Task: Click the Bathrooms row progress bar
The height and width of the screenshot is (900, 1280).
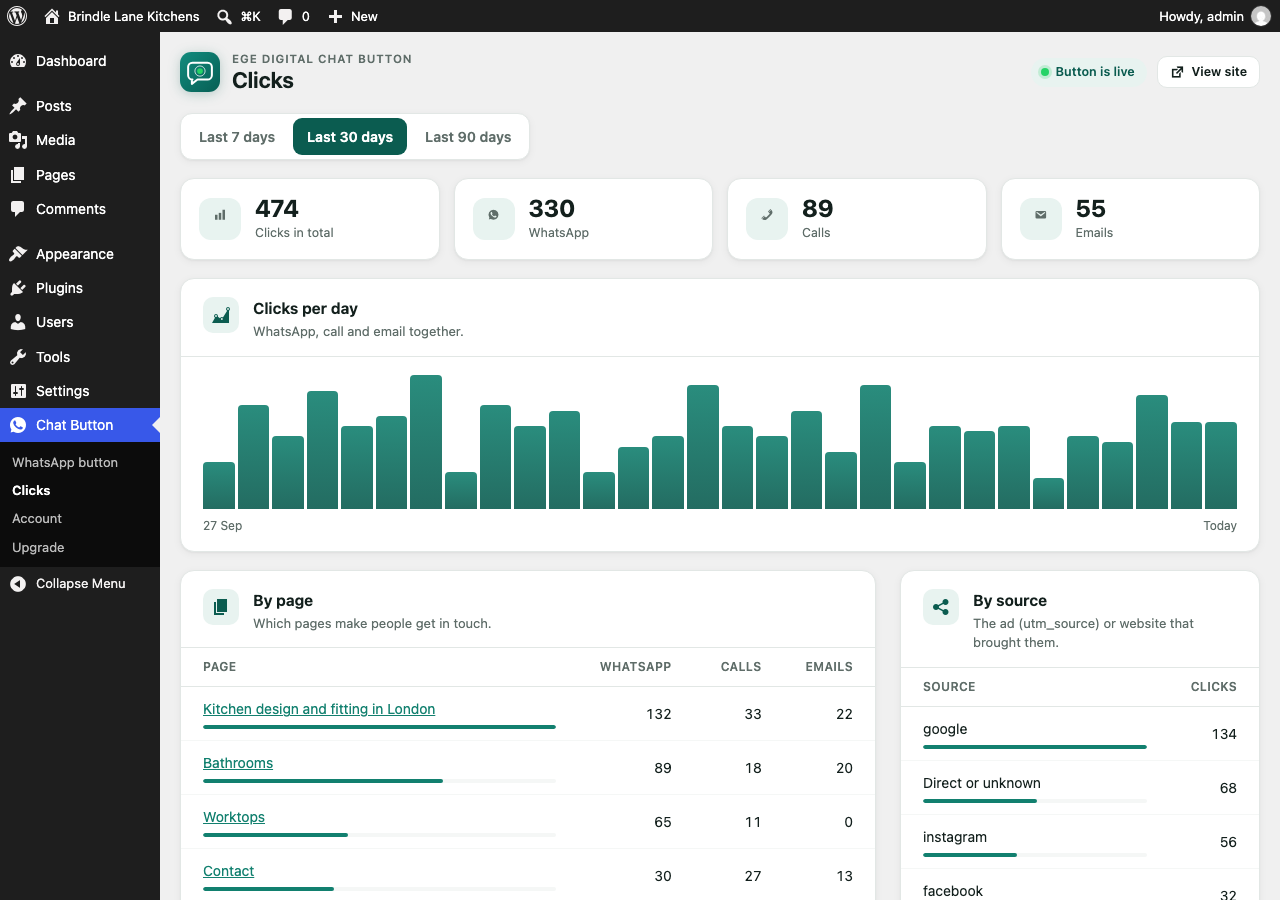Action: tap(379, 781)
